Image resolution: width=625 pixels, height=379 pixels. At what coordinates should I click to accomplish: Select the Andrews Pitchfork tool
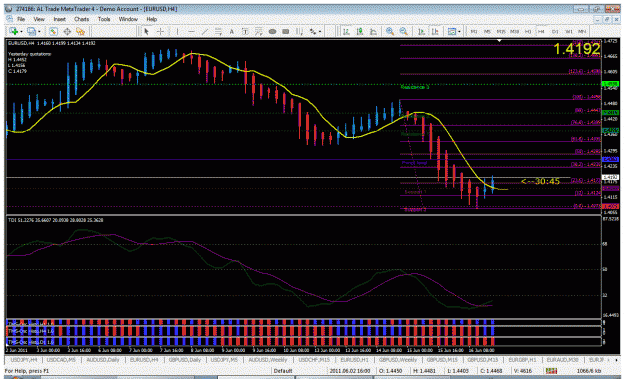point(299,31)
